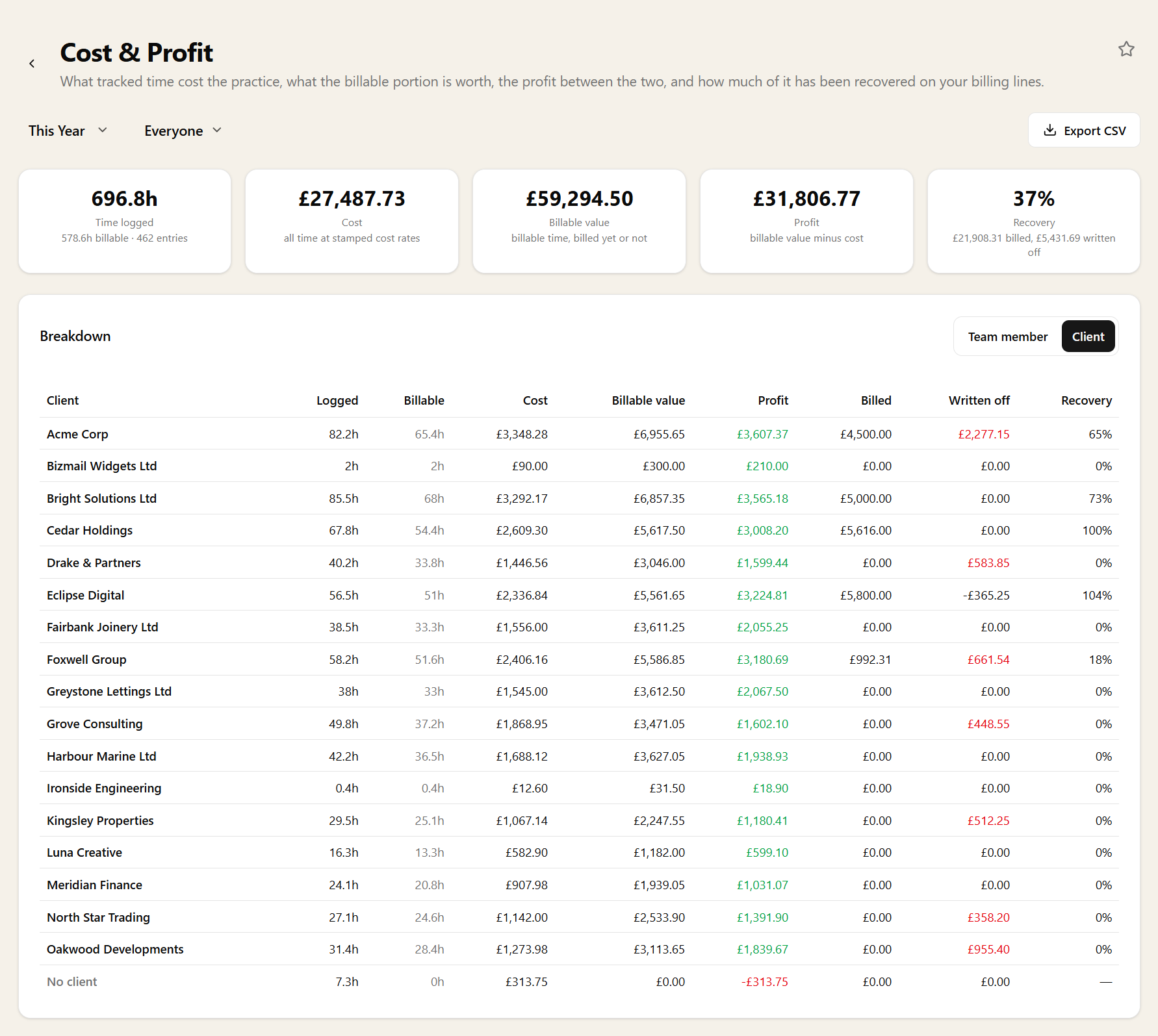Click Oakwood Developments written off £955.40

tap(988, 949)
